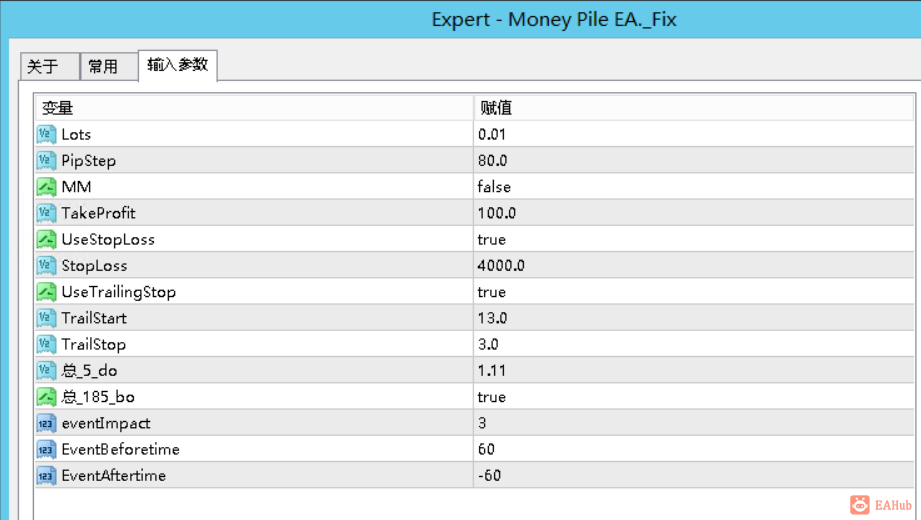The height and width of the screenshot is (520, 921).
Task: Switch to the 关于 tab
Action: (49, 66)
